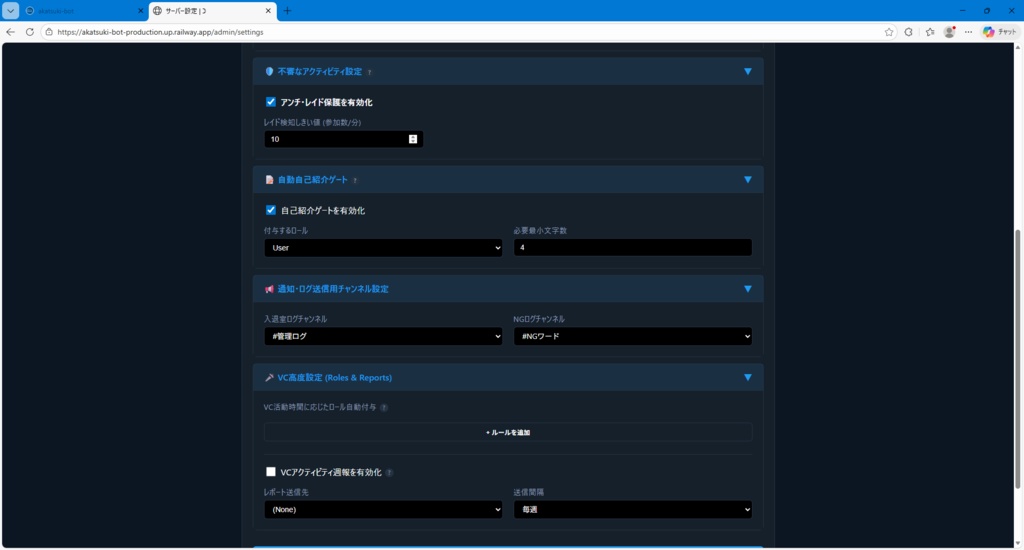Open the browser extensions icon

coord(908,32)
